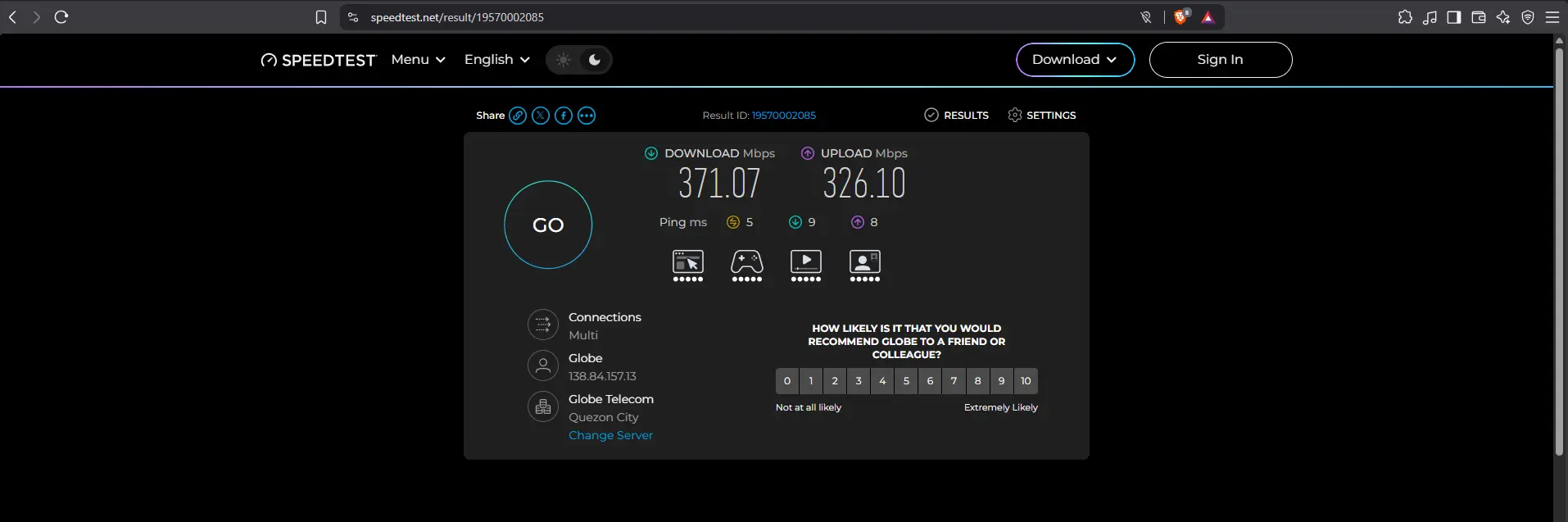Rate recommendation 0
This screenshot has height=522, width=1568.
[787, 381]
